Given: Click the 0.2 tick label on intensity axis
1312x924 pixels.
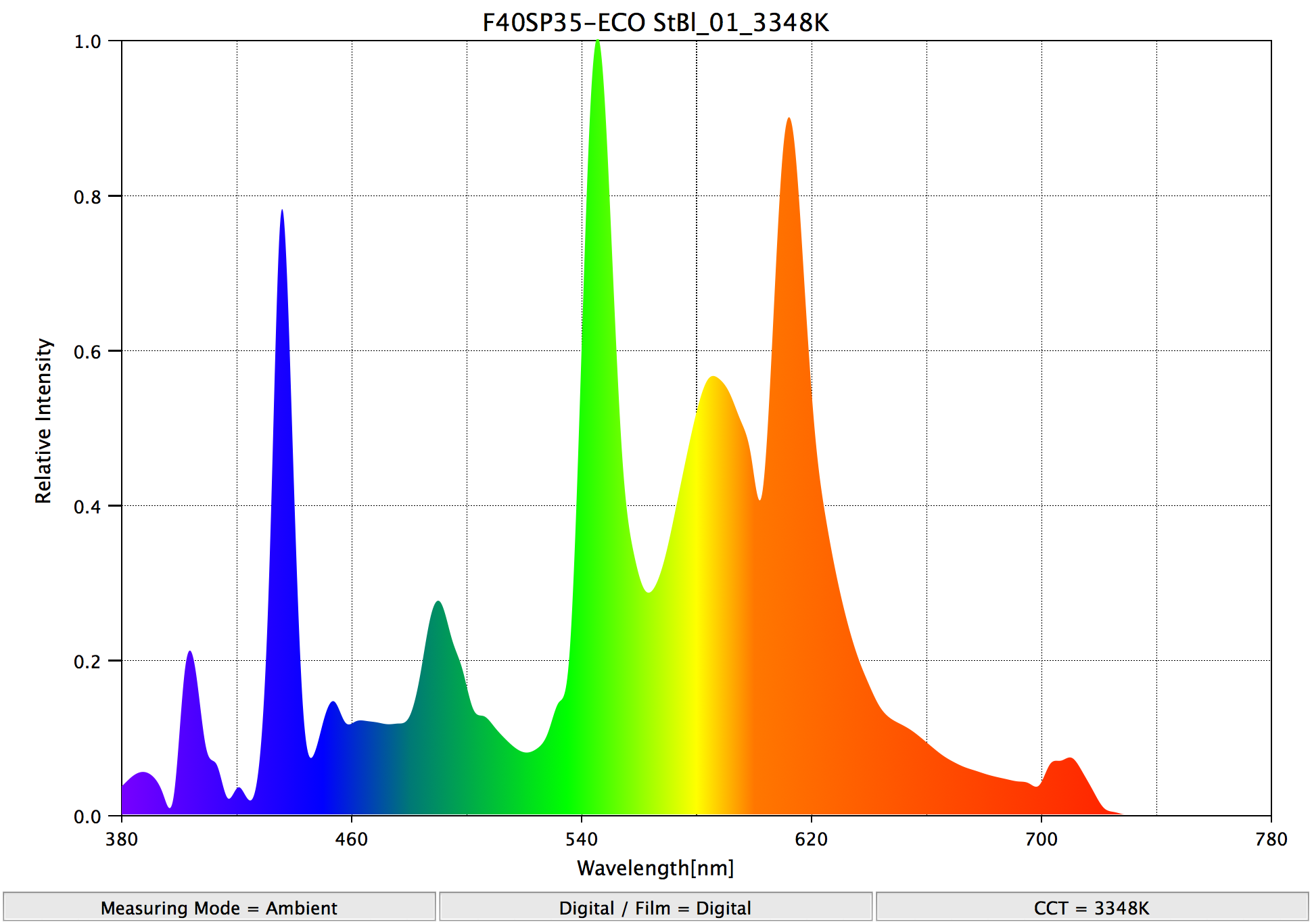Looking at the screenshot, I should (x=87, y=662).
